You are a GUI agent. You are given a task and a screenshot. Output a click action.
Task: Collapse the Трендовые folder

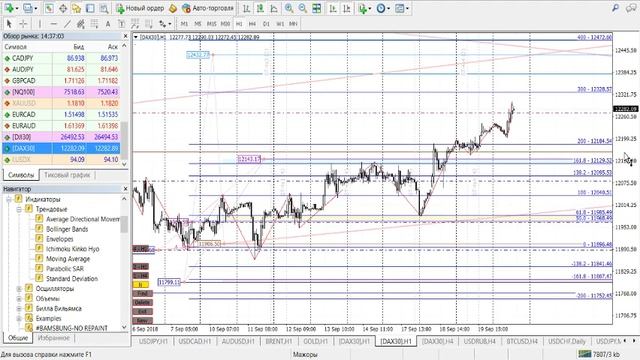[19, 209]
